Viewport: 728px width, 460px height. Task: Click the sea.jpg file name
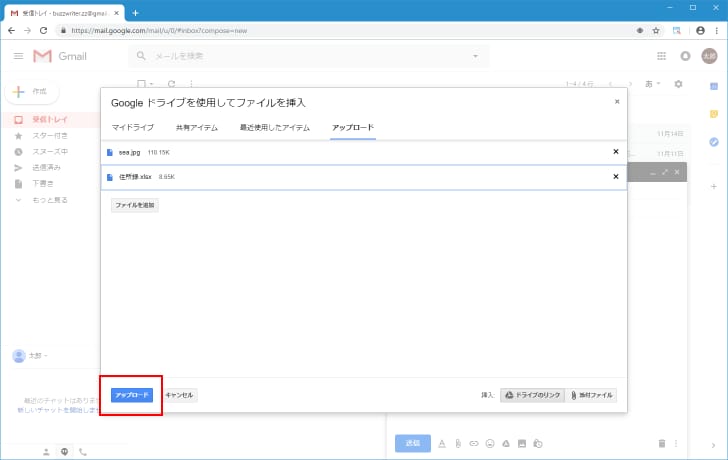(x=129, y=152)
